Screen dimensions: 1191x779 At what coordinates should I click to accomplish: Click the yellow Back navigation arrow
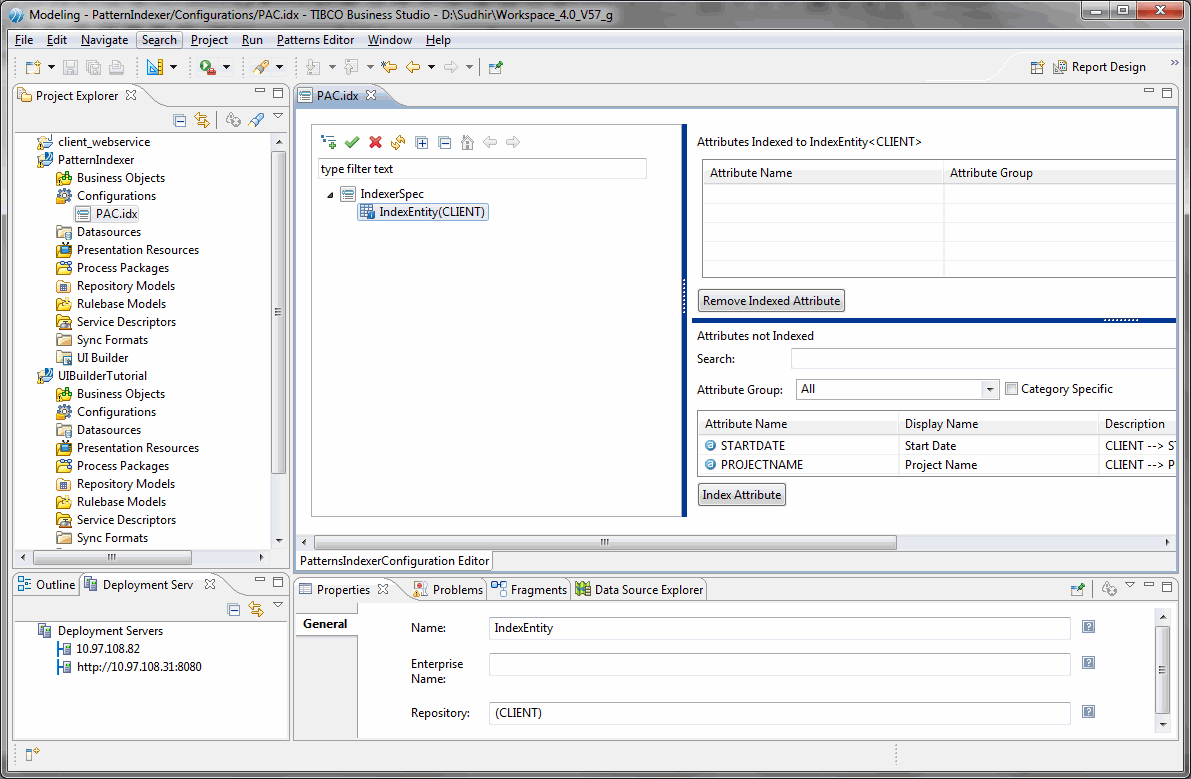click(413, 67)
